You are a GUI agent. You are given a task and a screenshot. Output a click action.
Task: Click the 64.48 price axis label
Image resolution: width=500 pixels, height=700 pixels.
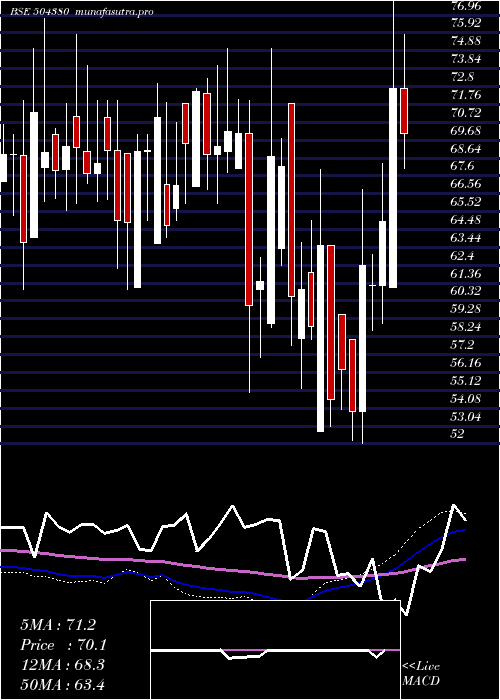(x=466, y=220)
